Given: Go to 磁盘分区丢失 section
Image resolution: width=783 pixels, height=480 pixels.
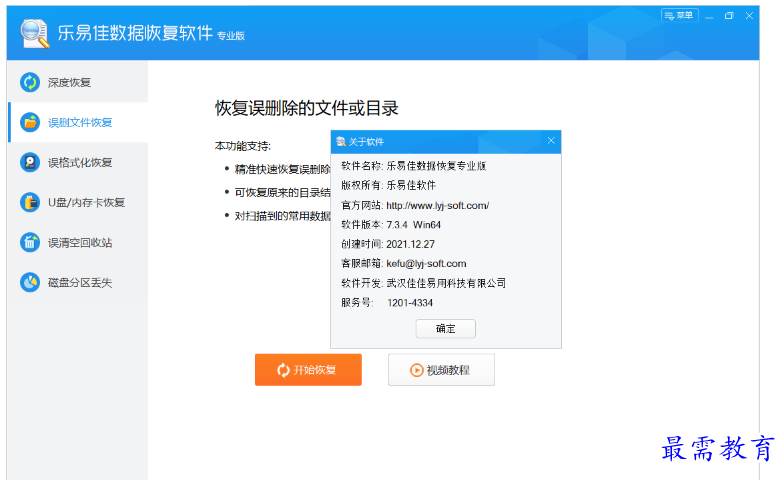Looking at the screenshot, I should (x=78, y=282).
